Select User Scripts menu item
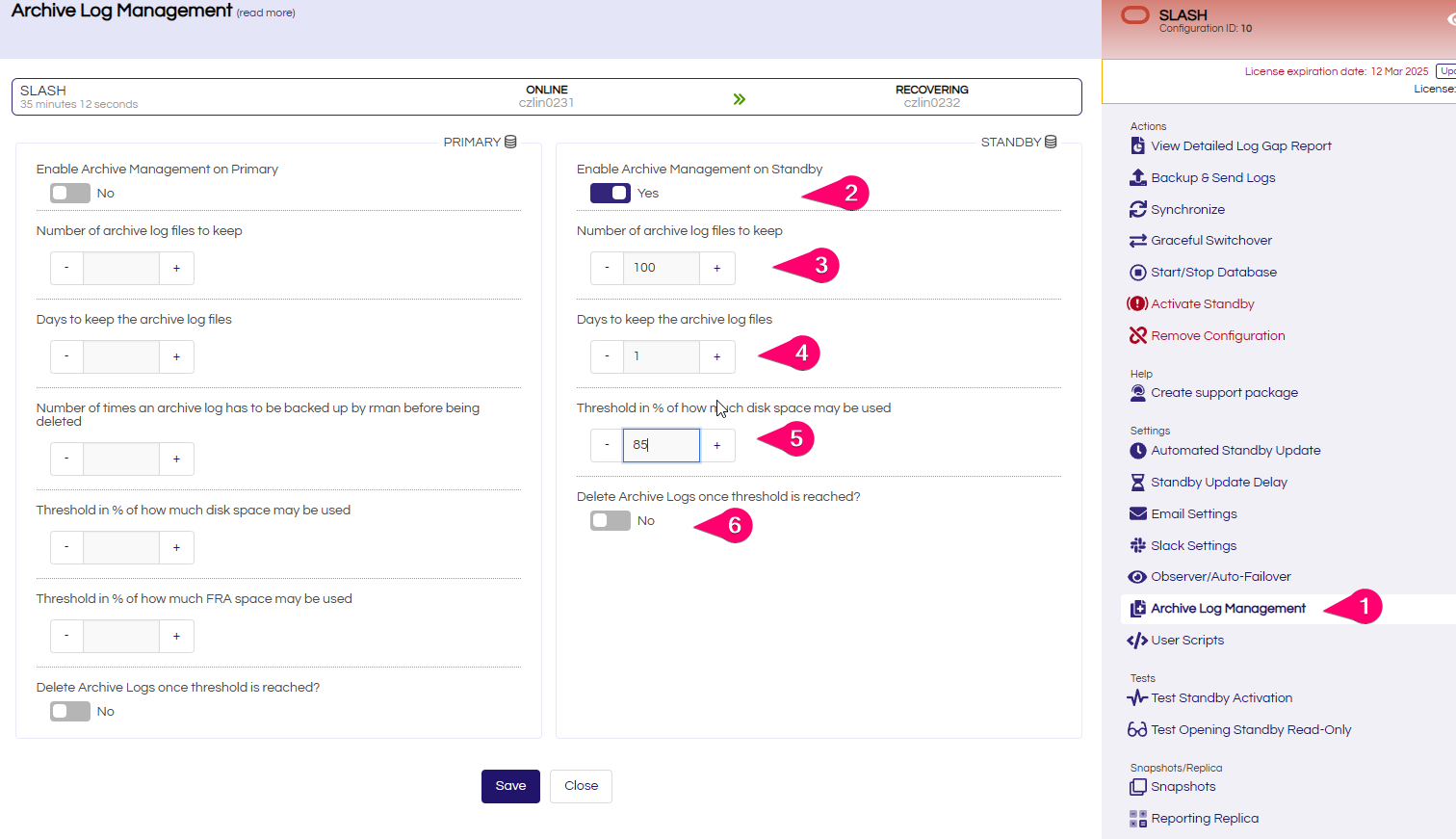 point(1187,641)
